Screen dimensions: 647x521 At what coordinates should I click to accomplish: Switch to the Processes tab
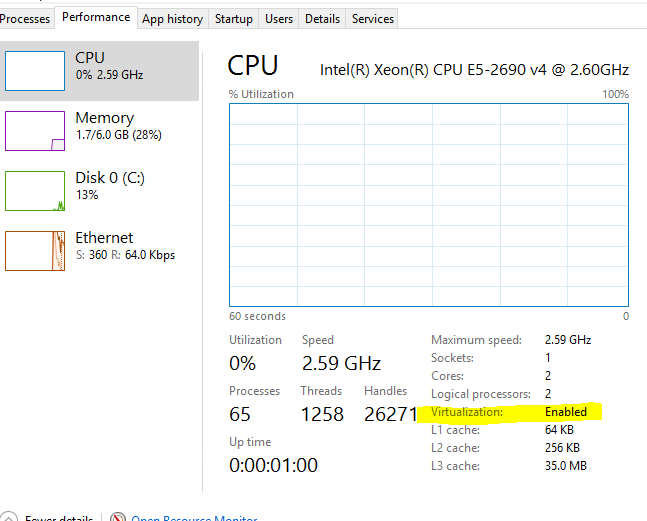pyautogui.click(x=24, y=19)
